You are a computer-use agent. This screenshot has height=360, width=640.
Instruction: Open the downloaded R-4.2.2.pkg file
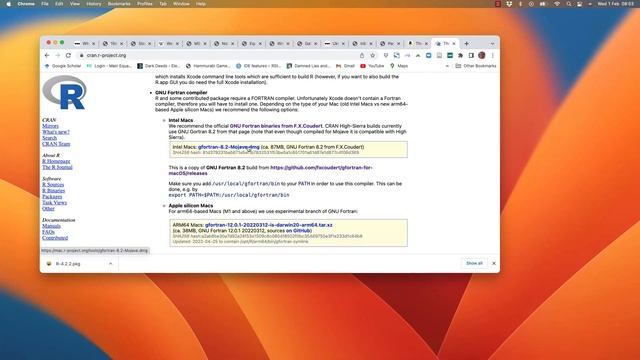click(68, 264)
